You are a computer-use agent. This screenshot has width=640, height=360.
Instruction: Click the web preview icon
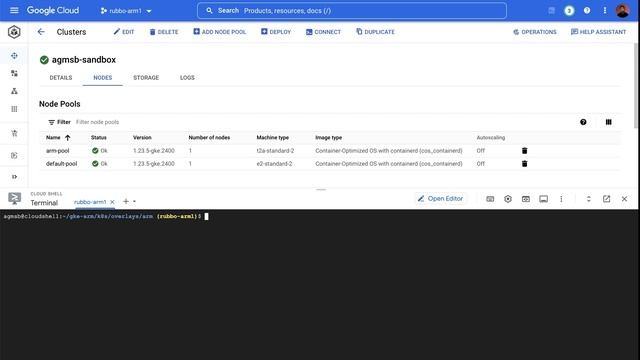coord(526,199)
